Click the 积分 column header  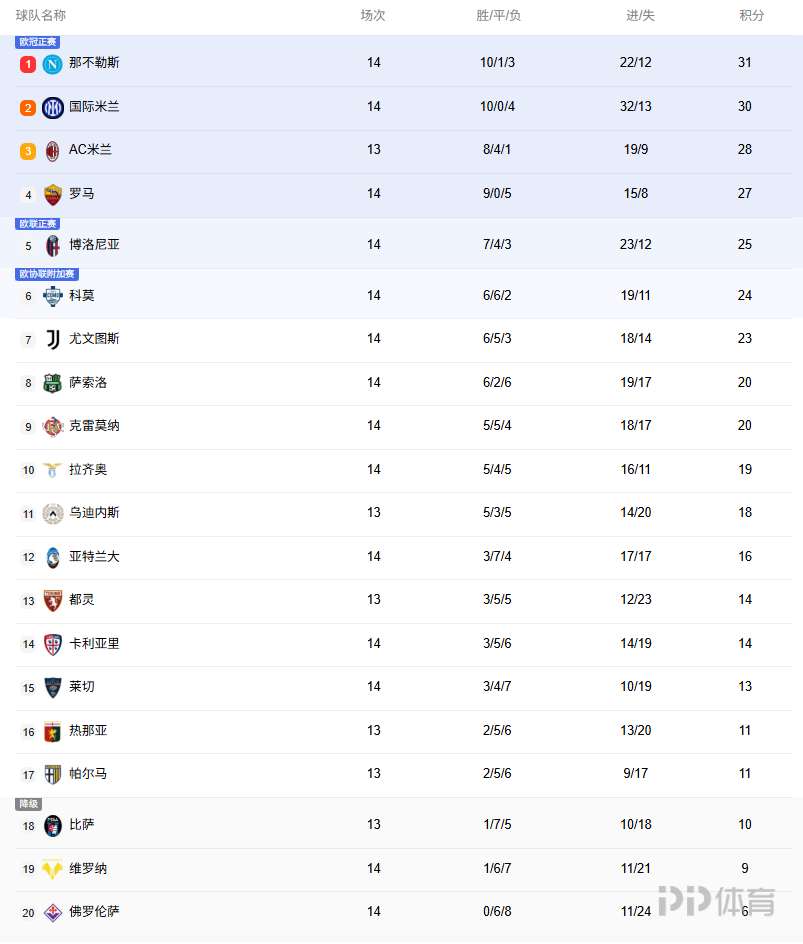pos(752,16)
